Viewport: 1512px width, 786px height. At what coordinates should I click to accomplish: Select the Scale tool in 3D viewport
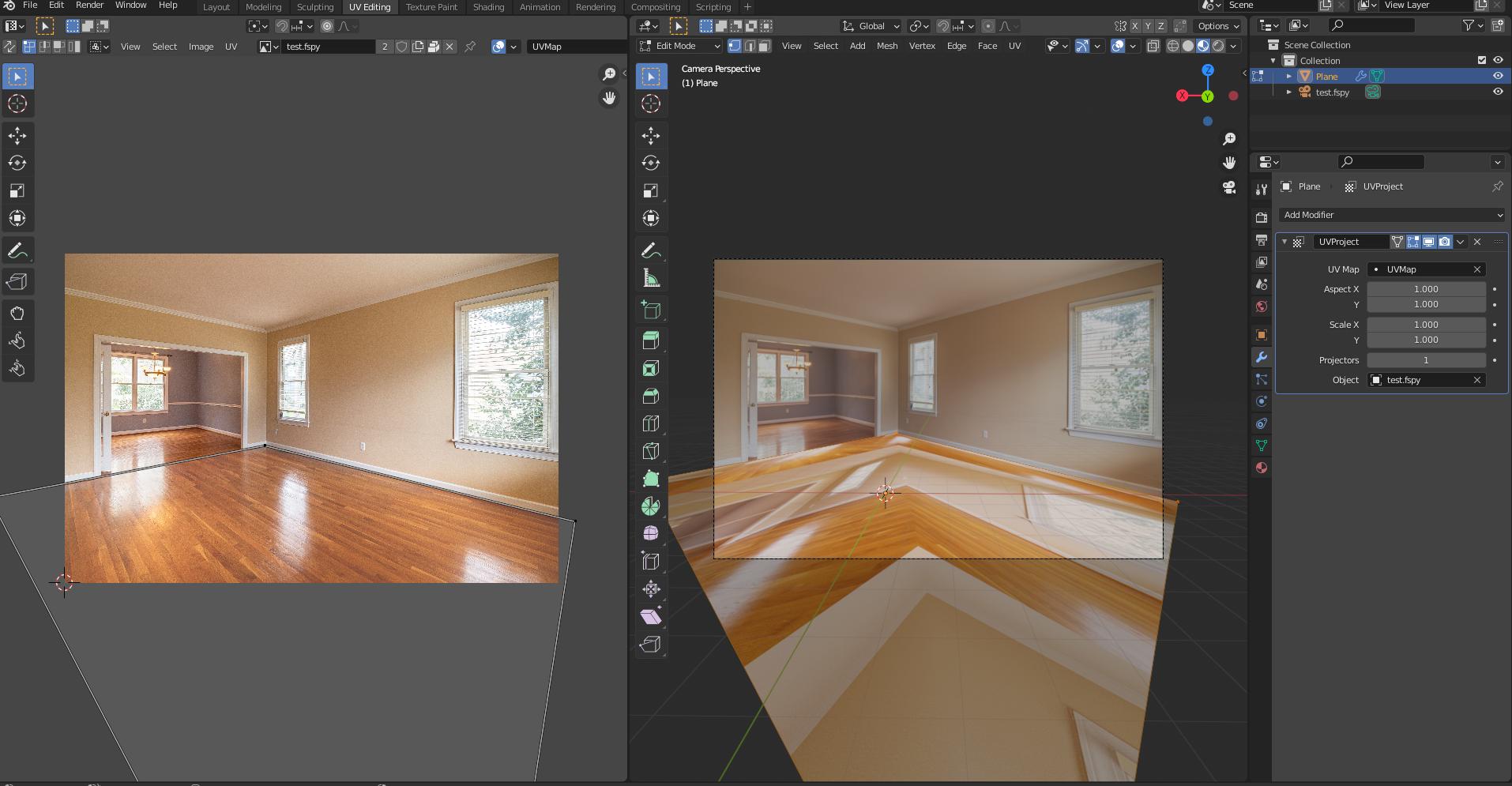coord(651,191)
